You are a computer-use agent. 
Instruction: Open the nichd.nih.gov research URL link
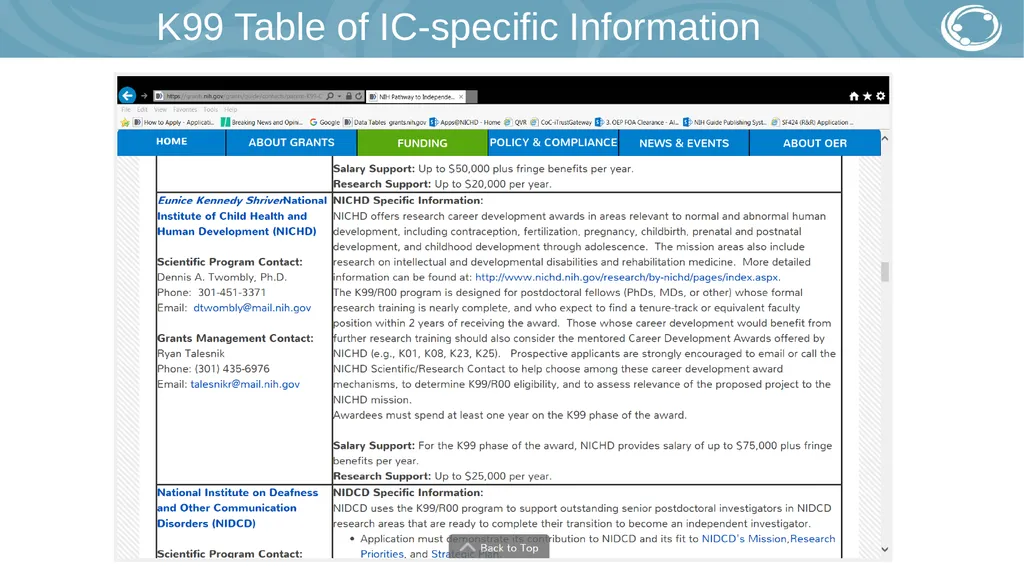[627, 277]
